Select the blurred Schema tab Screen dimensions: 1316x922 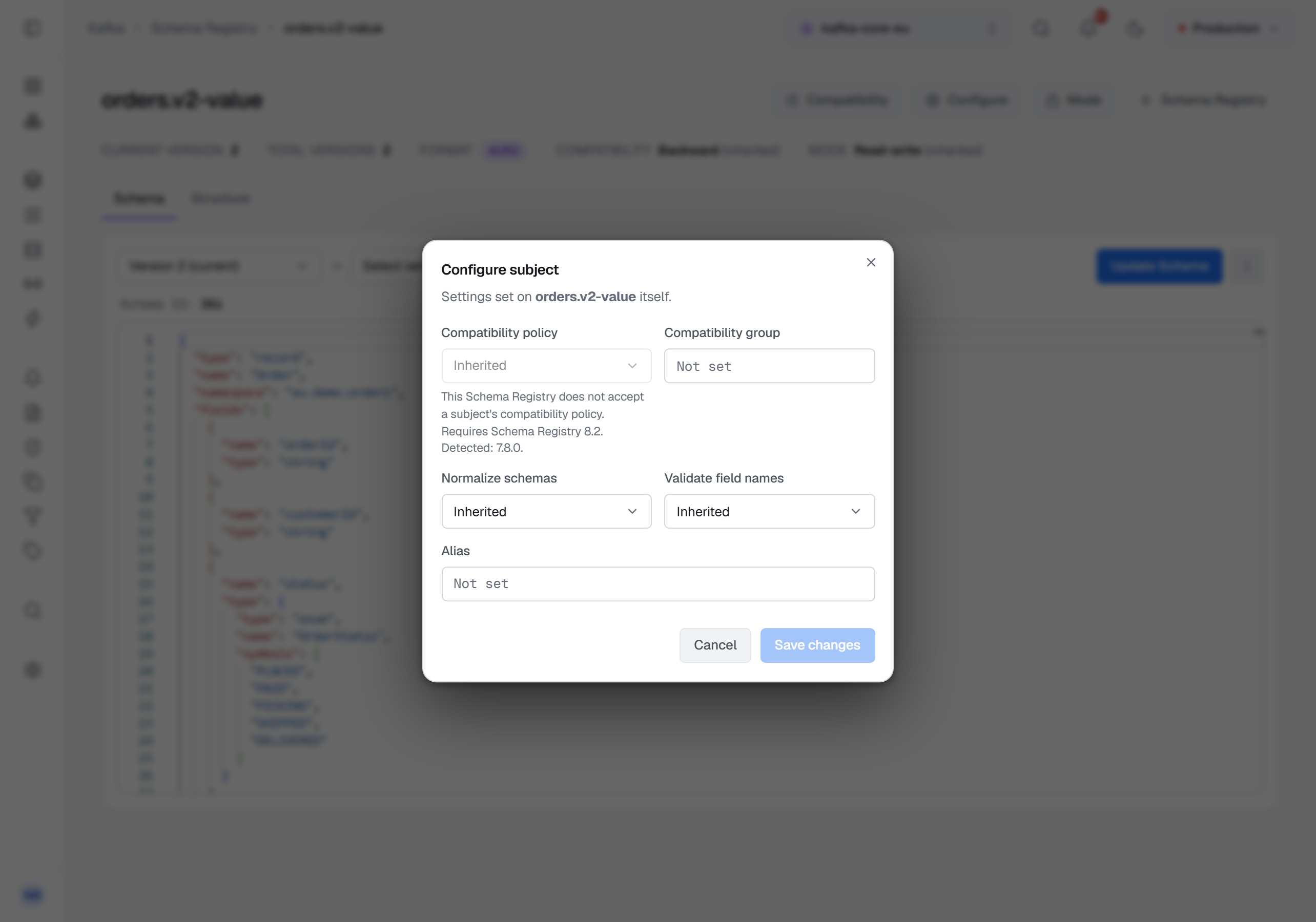[139, 198]
